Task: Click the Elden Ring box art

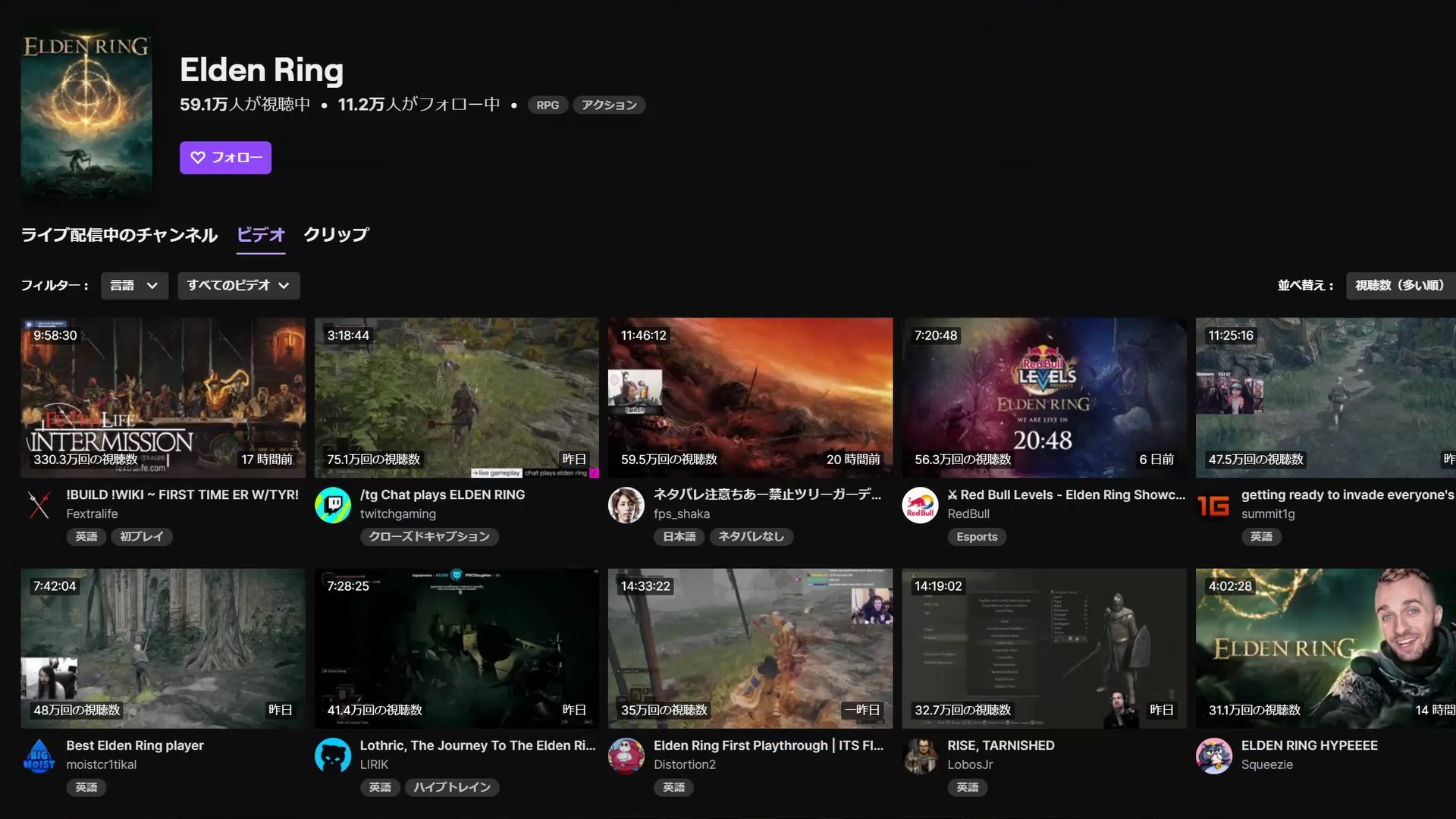Action: 86,114
